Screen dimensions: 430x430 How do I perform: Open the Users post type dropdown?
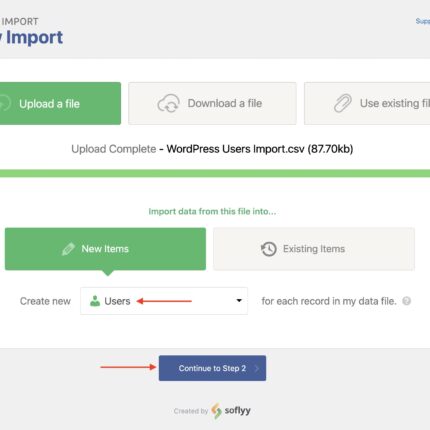pyautogui.click(x=164, y=301)
